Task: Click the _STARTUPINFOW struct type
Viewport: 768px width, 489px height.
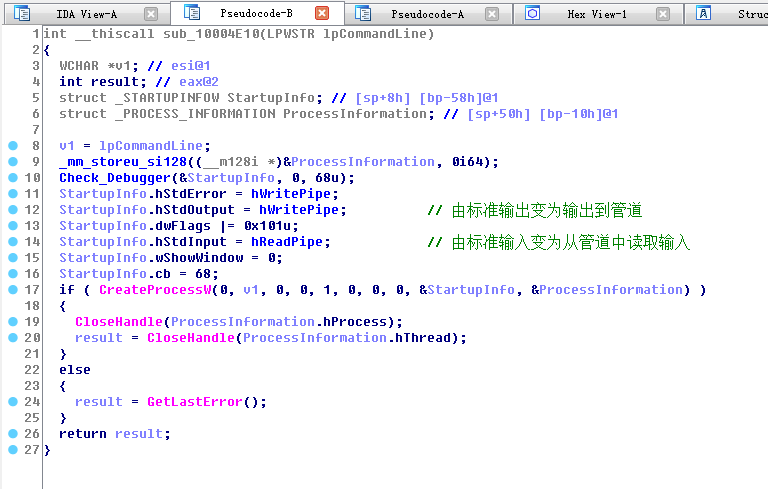Action: 167,98
